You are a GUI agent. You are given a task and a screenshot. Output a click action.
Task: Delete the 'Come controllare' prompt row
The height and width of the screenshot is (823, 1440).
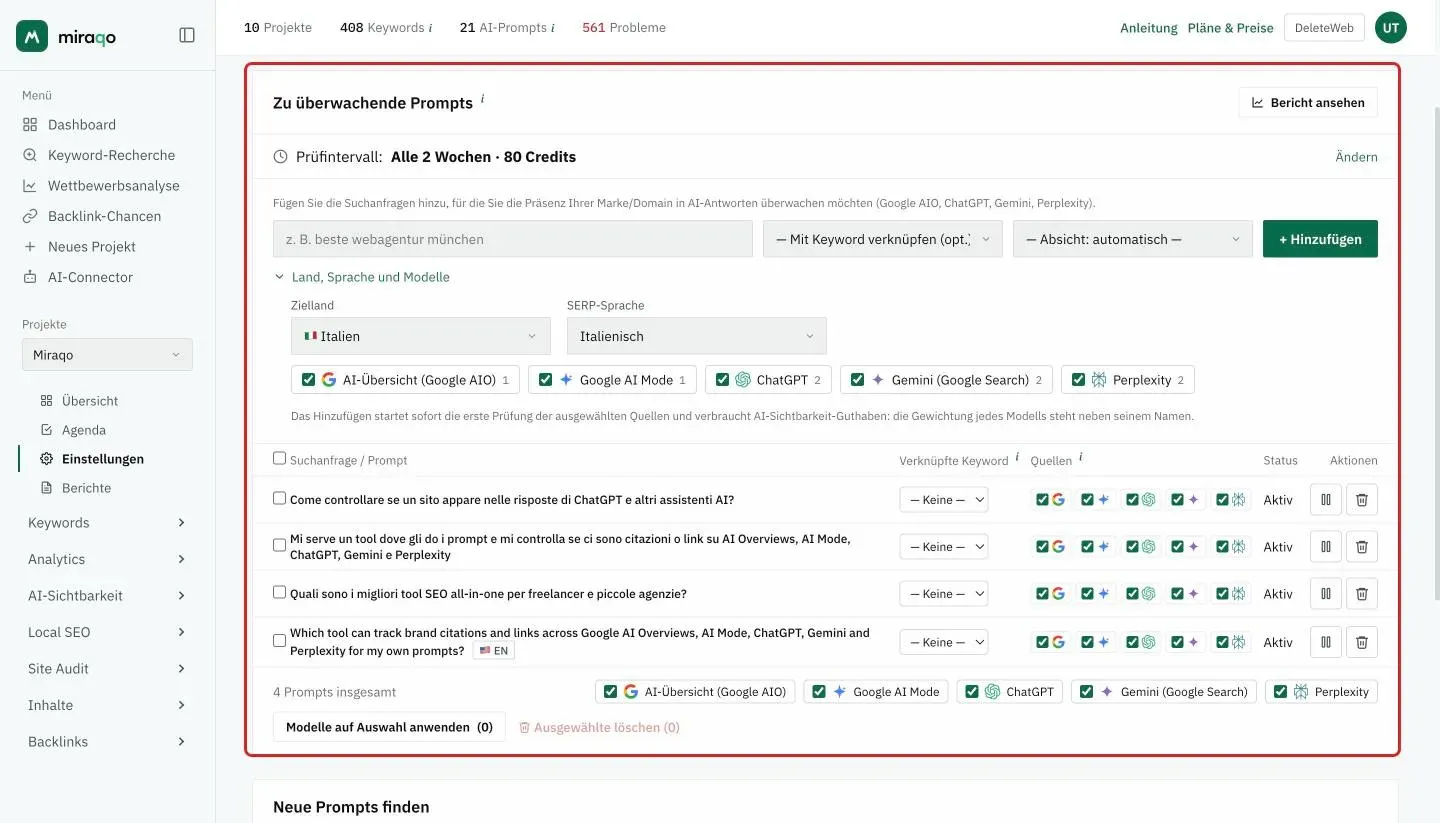[x=1362, y=499]
